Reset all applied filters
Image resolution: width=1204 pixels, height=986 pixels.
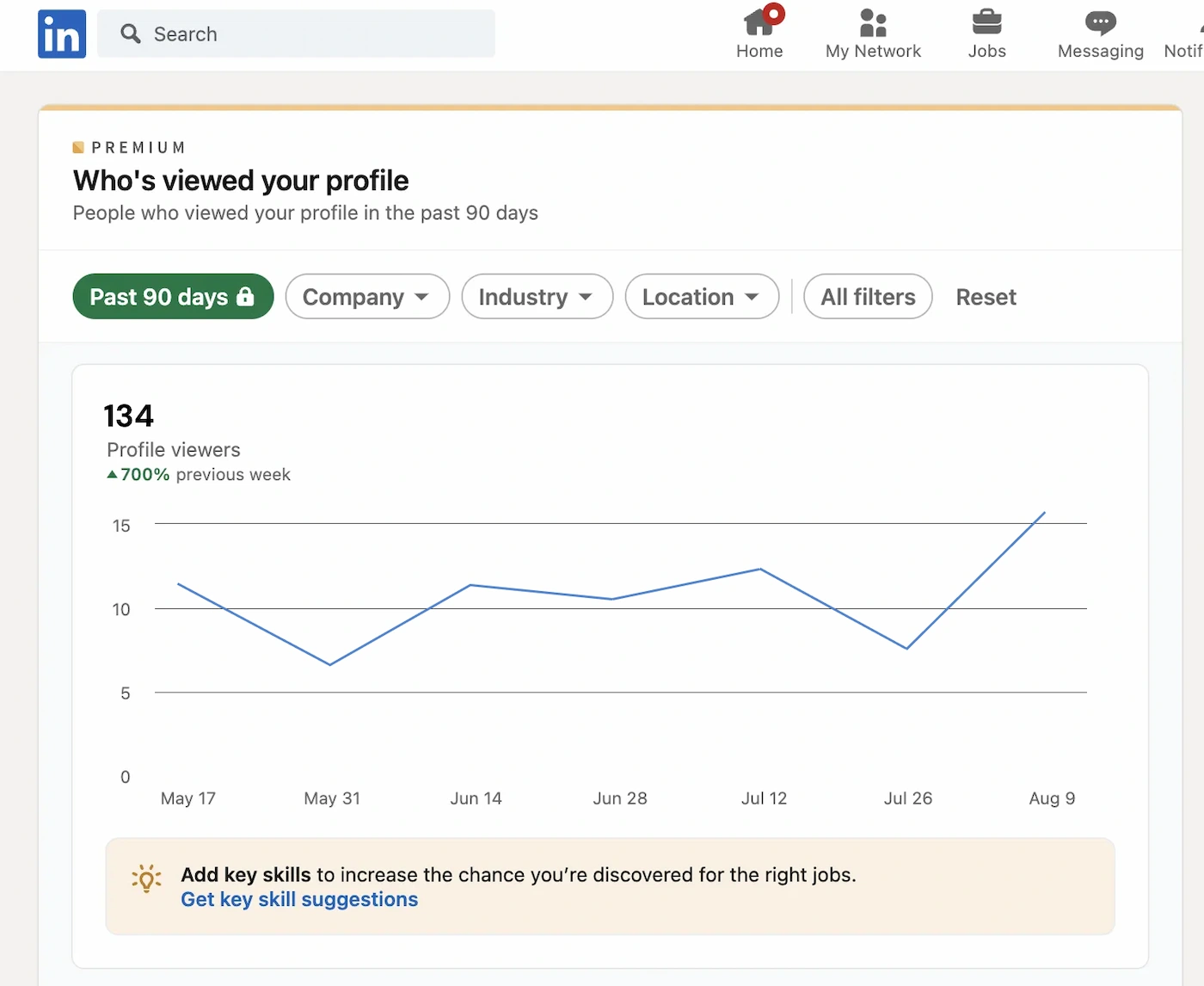point(986,296)
